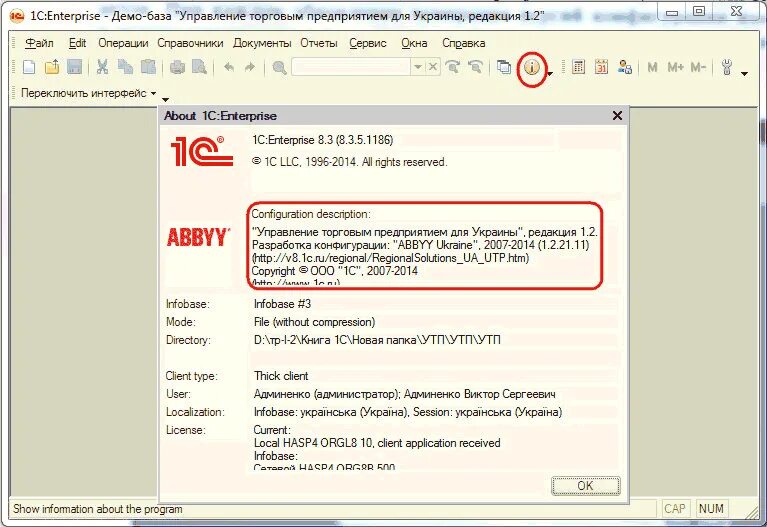Click the Settings wrench tool icon
The height and width of the screenshot is (527, 767).
727,67
